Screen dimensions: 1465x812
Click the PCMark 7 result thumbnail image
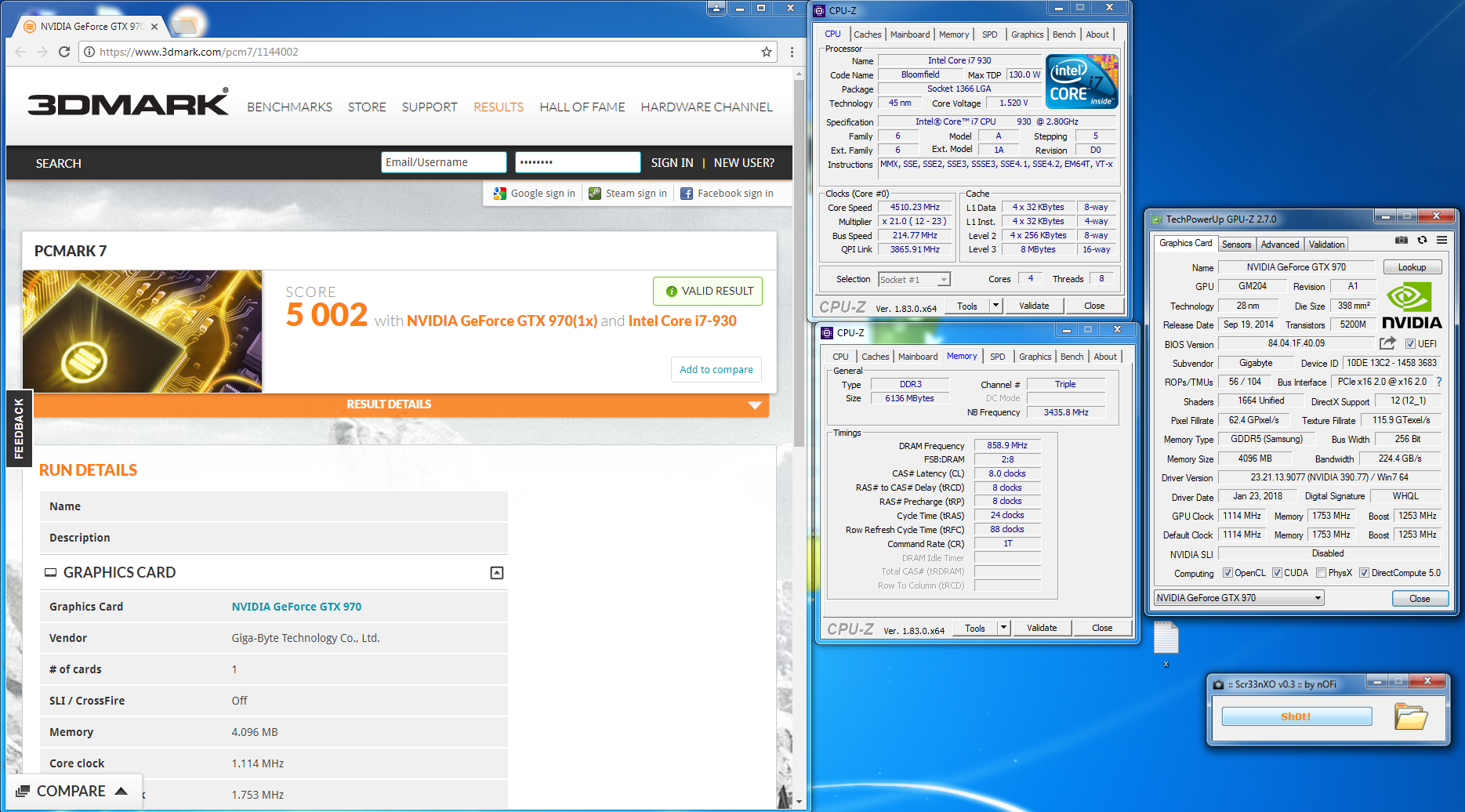[143, 332]
